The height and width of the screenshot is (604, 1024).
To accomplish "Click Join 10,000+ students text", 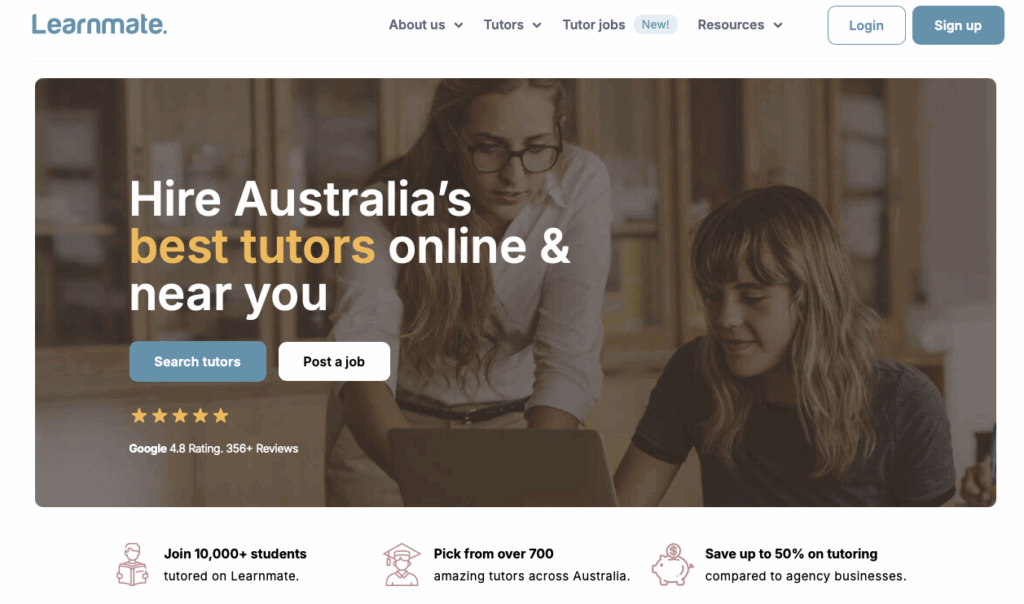I will coord(235,554).
